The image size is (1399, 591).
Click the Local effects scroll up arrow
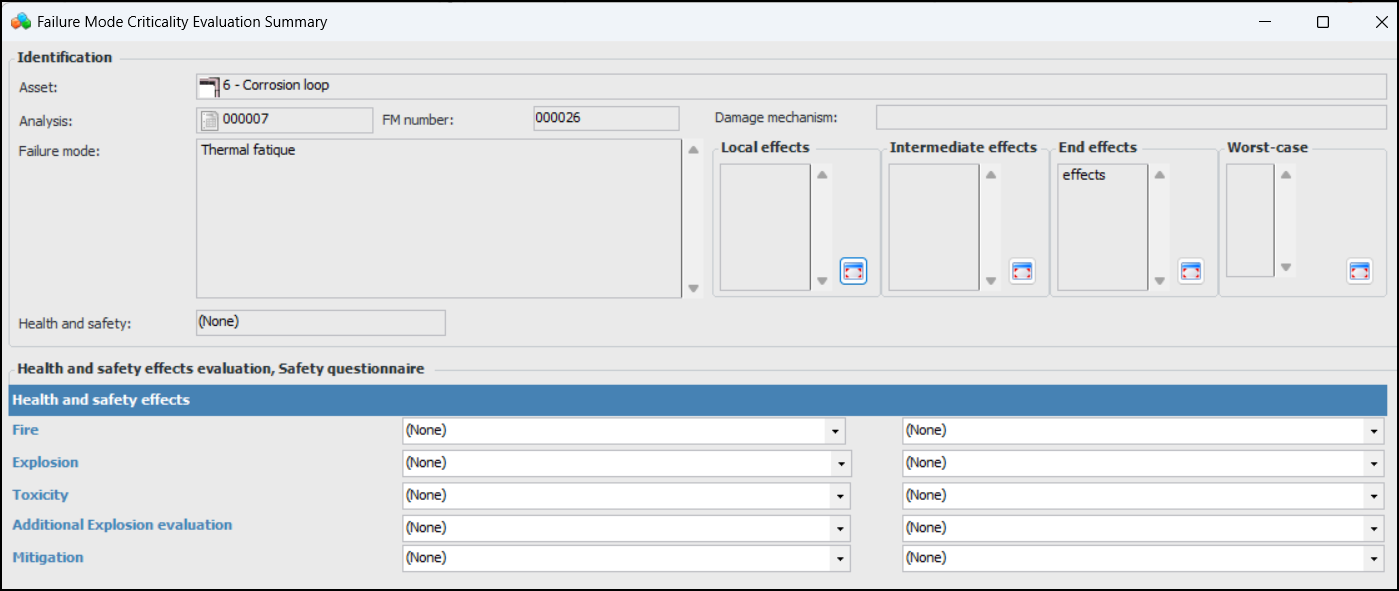click(822, 175)
